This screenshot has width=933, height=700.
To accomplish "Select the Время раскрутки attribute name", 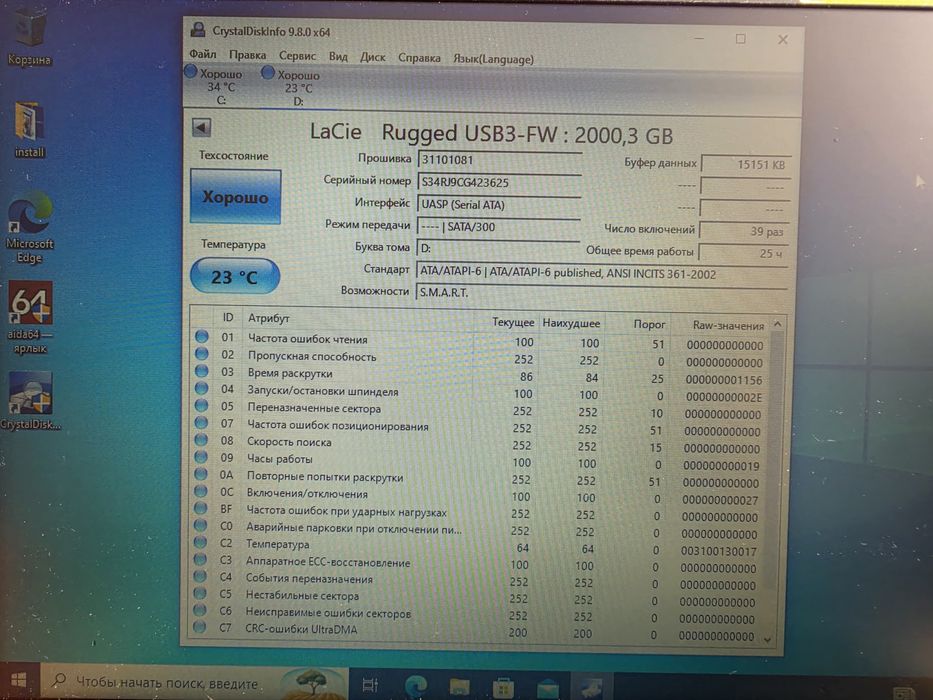I will [x=290, y=374].
